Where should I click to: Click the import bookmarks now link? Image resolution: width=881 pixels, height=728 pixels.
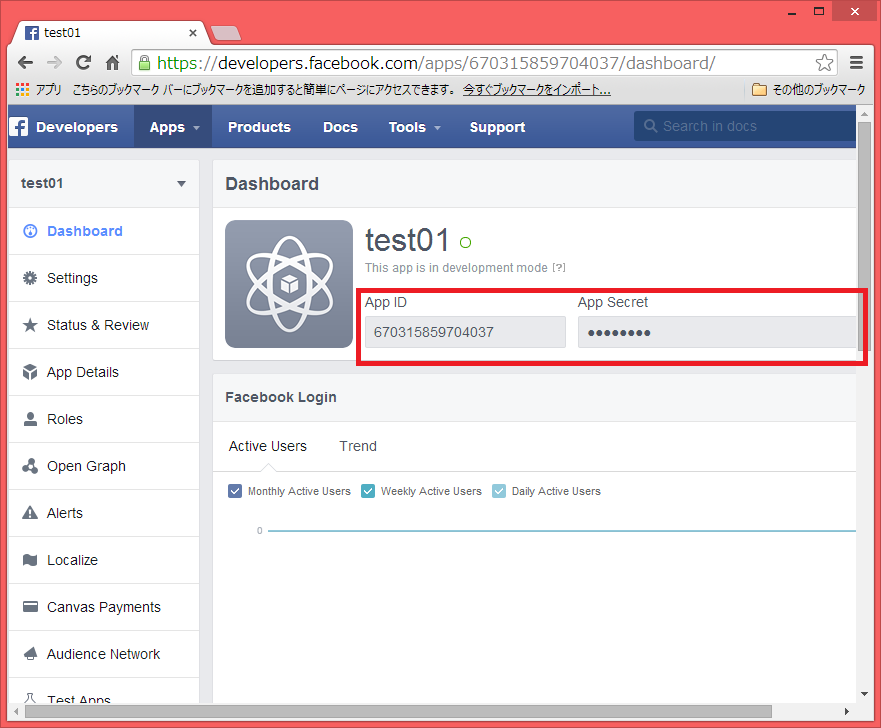[537, 90]
